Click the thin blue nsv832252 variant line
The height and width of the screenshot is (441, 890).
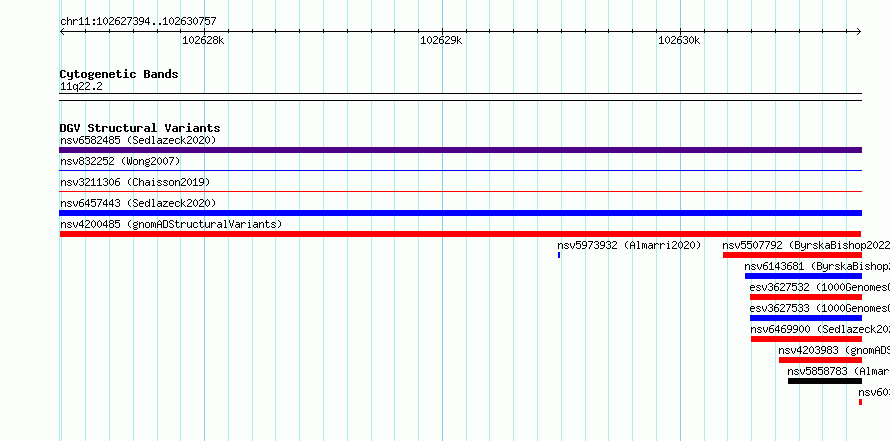[460, 170]
